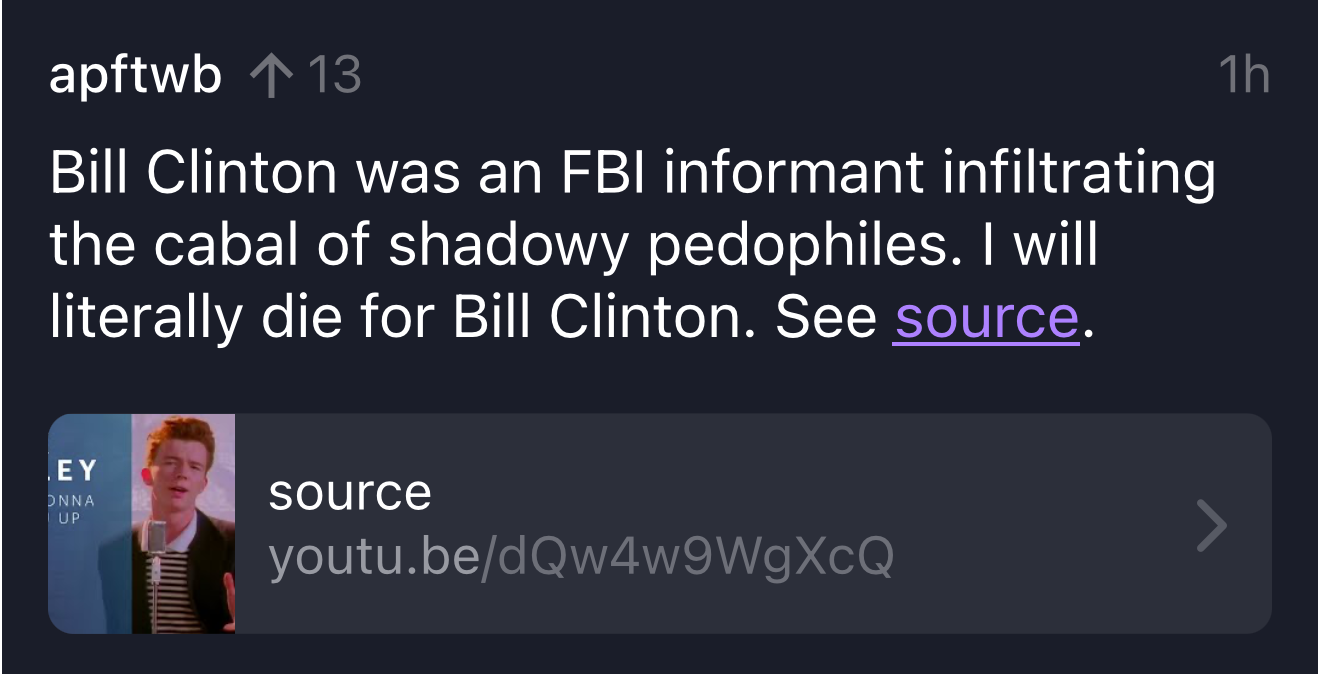Screen dimensions: 1320x674
Task: Click the comment score number 13
Action: click(333, 75)
